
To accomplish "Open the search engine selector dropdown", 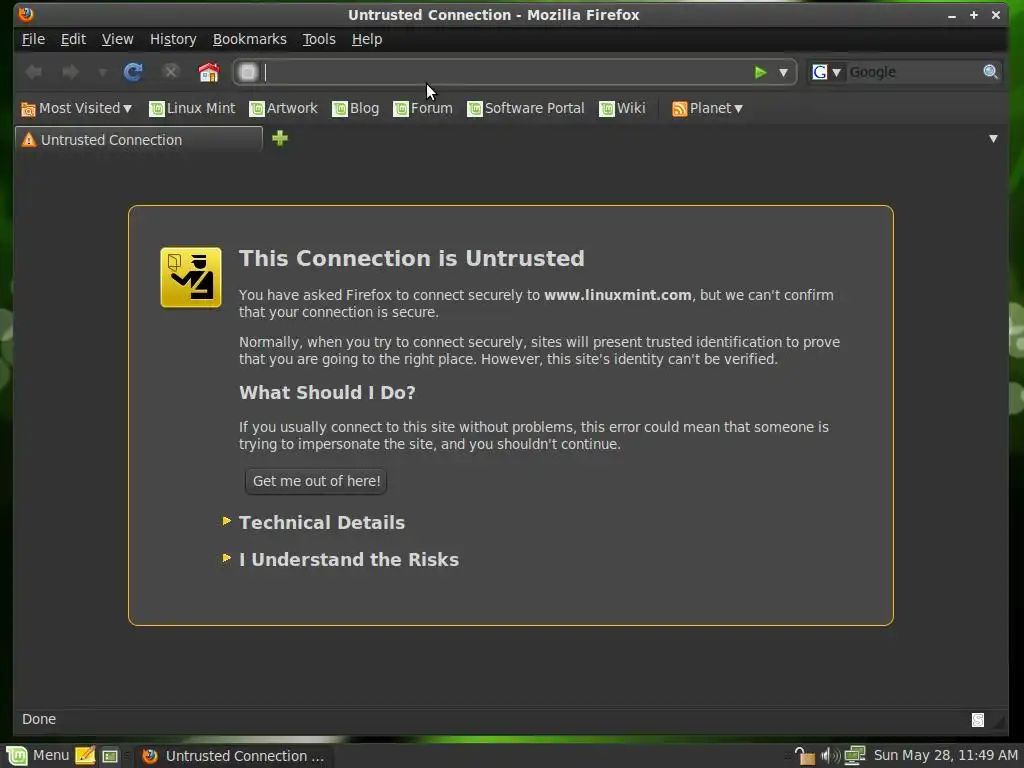I will (826, 72).
